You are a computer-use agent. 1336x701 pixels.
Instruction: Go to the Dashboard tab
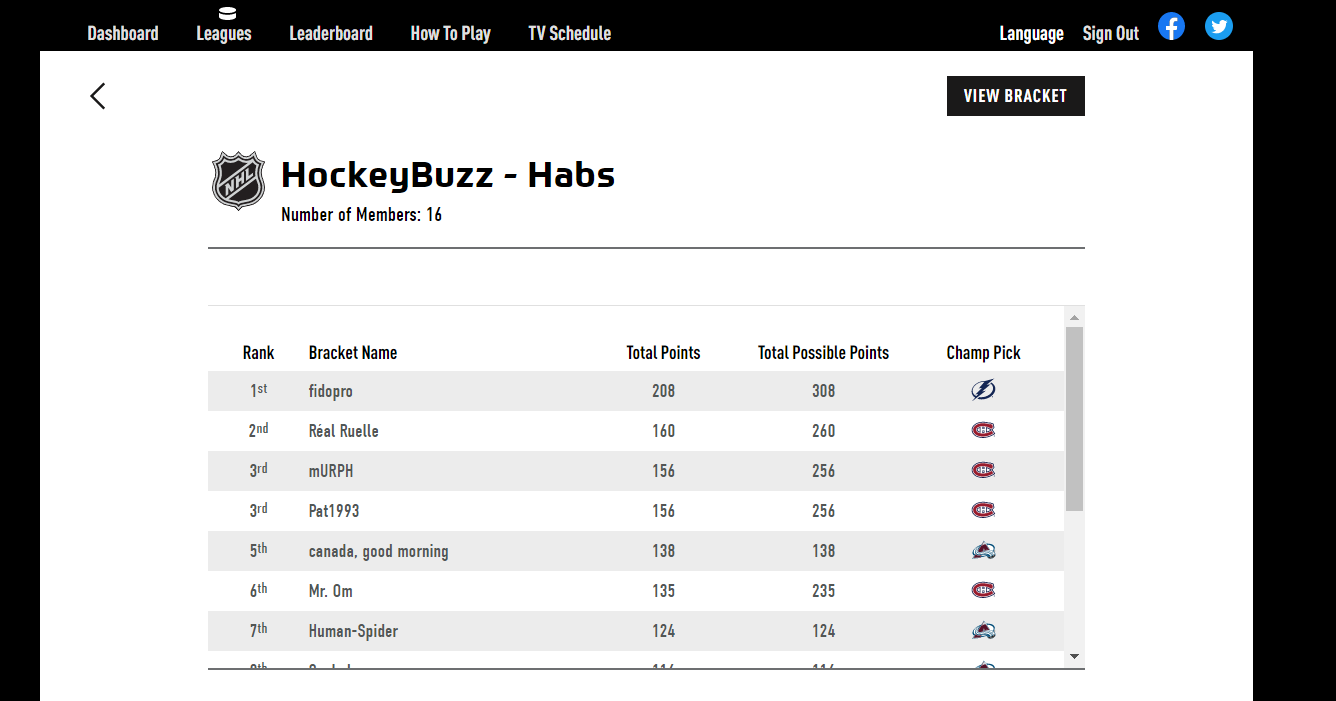pos(123,33)
